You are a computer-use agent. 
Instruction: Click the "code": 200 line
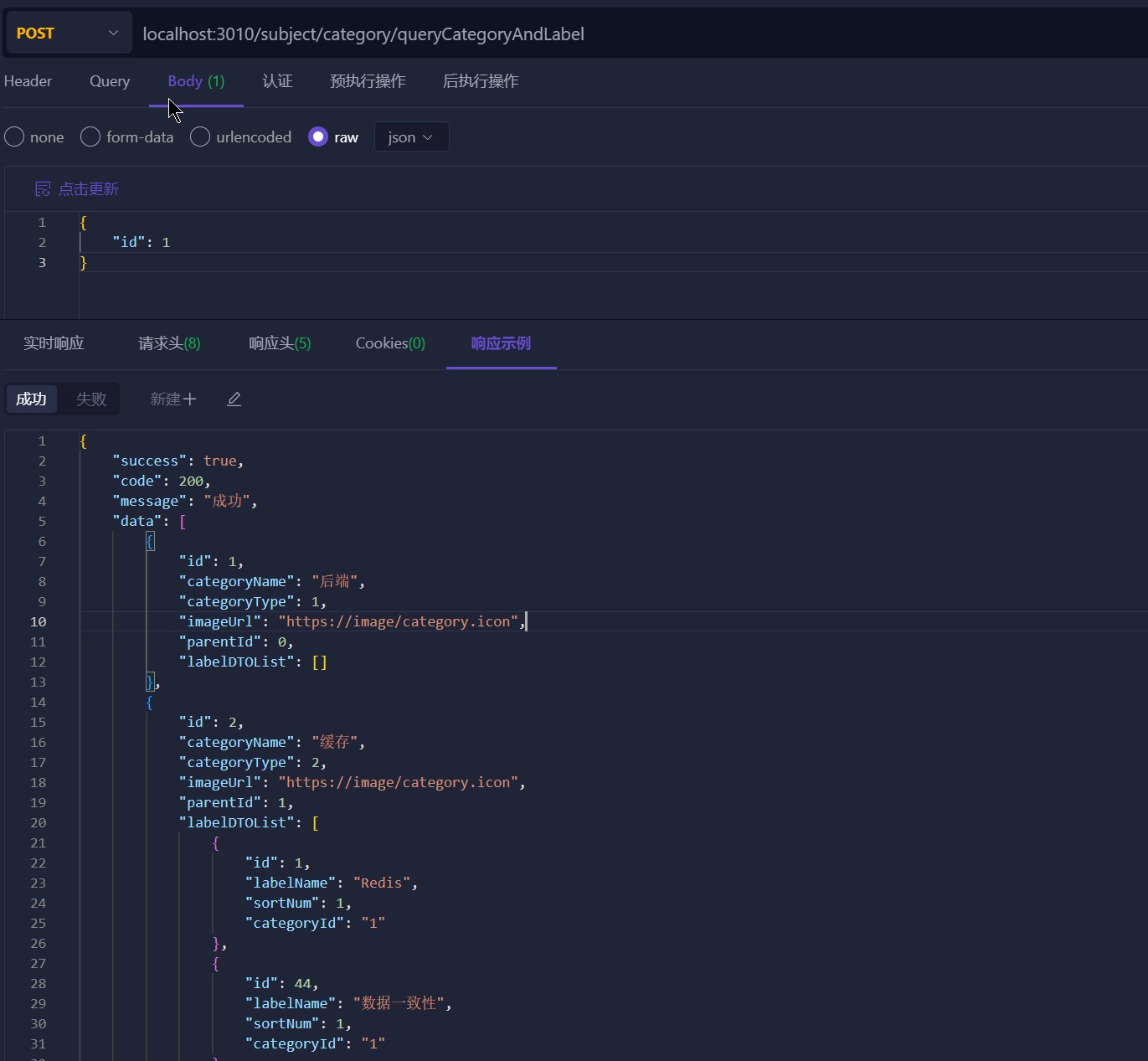tap(162, 481)
